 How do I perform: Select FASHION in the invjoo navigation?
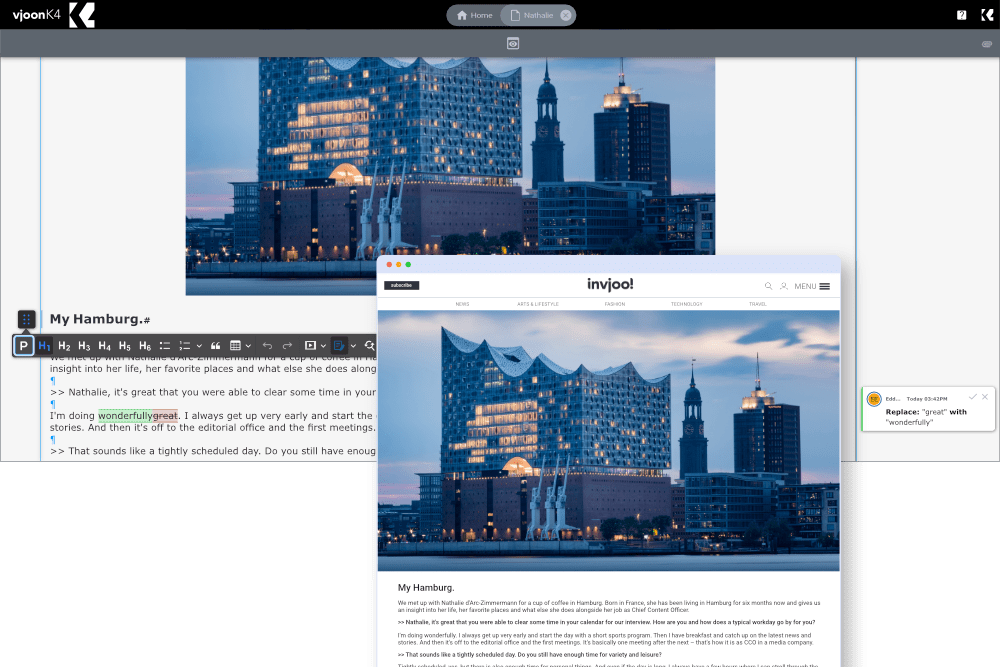pos(614,303)
